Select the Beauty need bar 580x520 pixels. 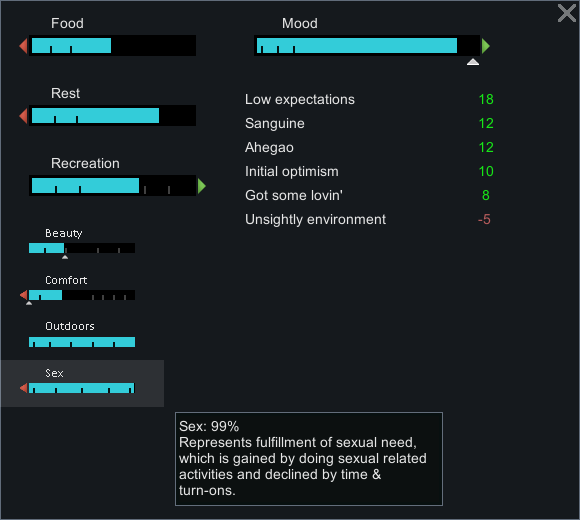(x=82, y=248)
